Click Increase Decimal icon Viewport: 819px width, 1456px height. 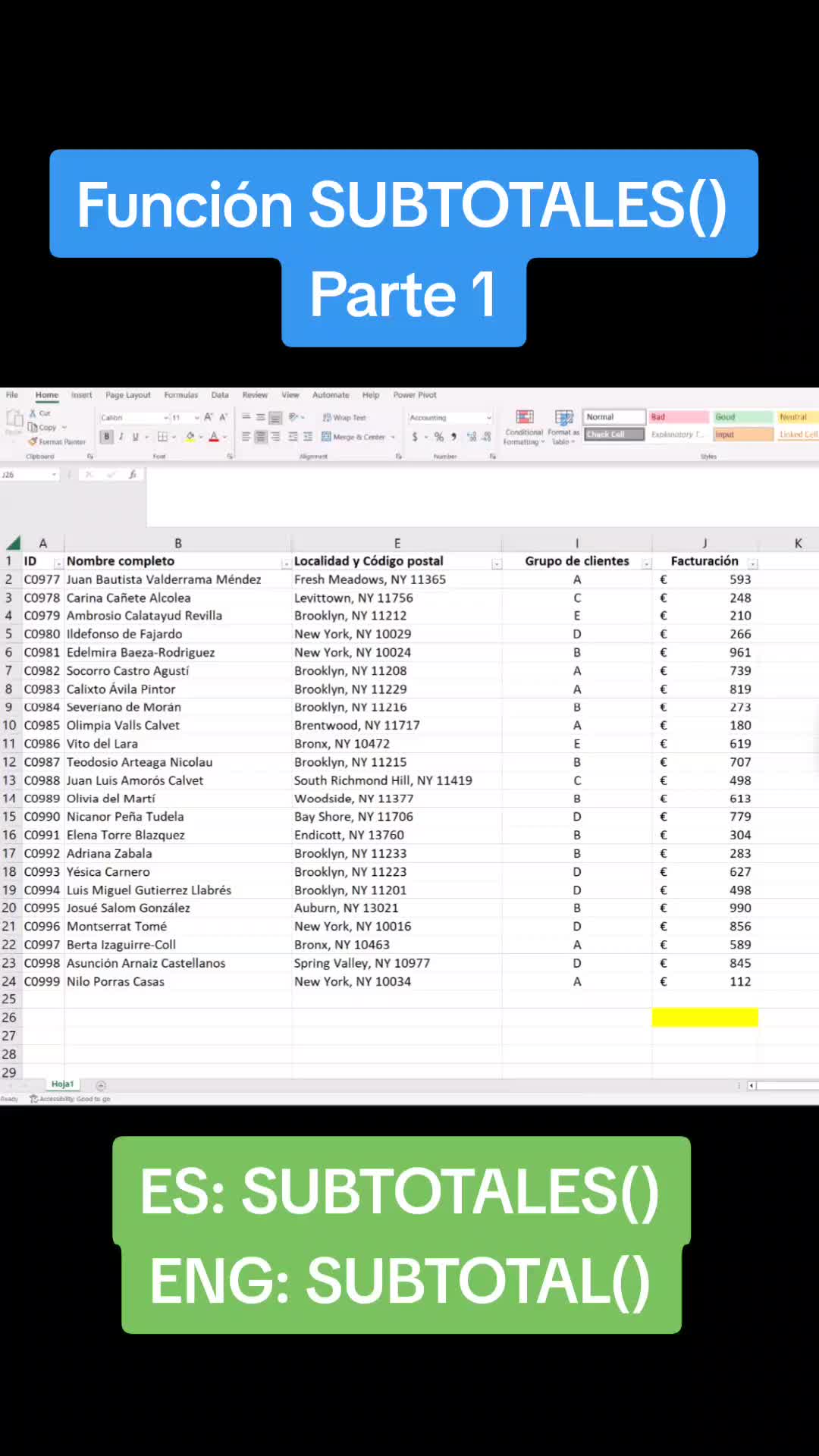click(x=472, y=437)
